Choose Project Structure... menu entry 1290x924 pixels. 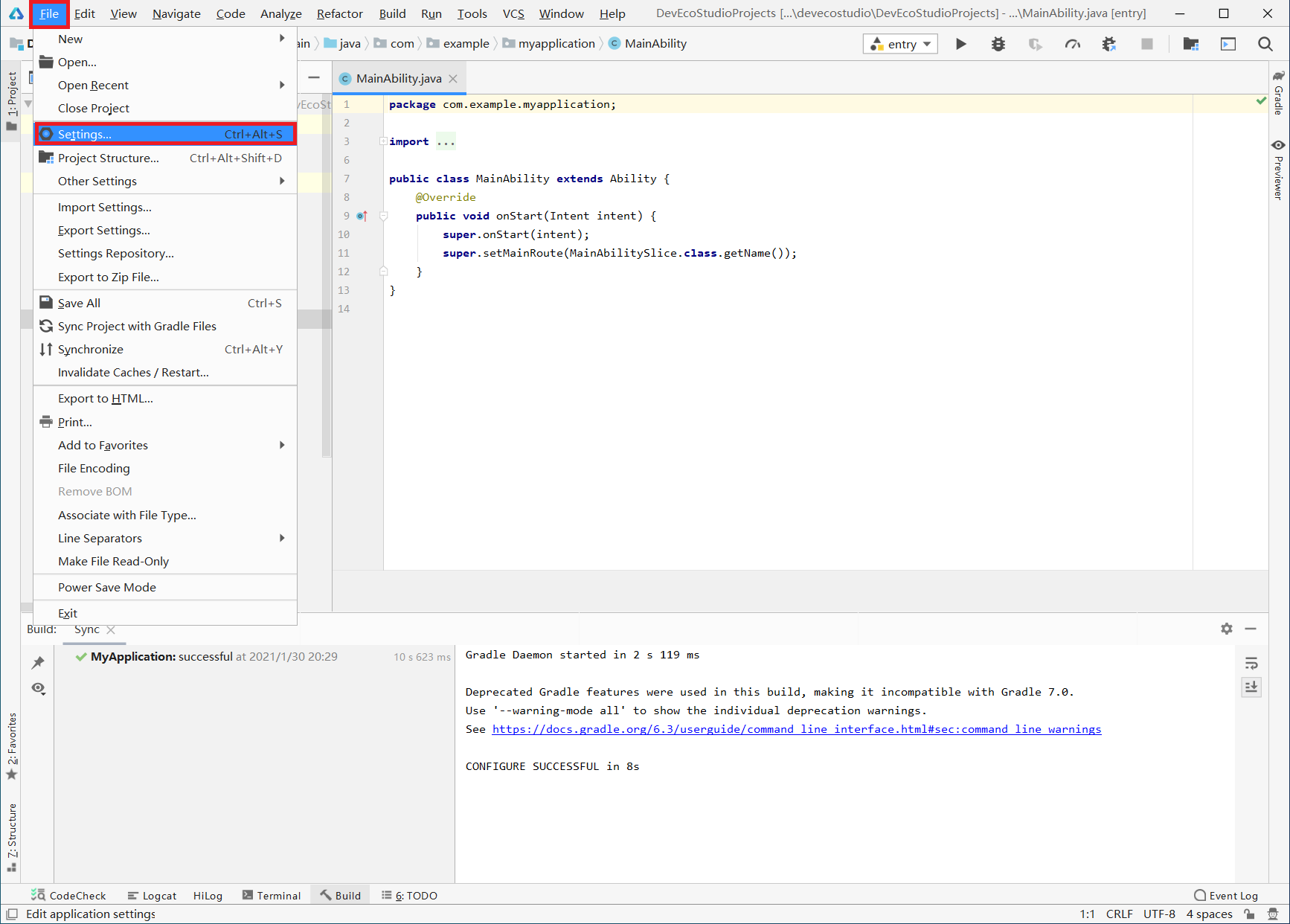[165, 158]
